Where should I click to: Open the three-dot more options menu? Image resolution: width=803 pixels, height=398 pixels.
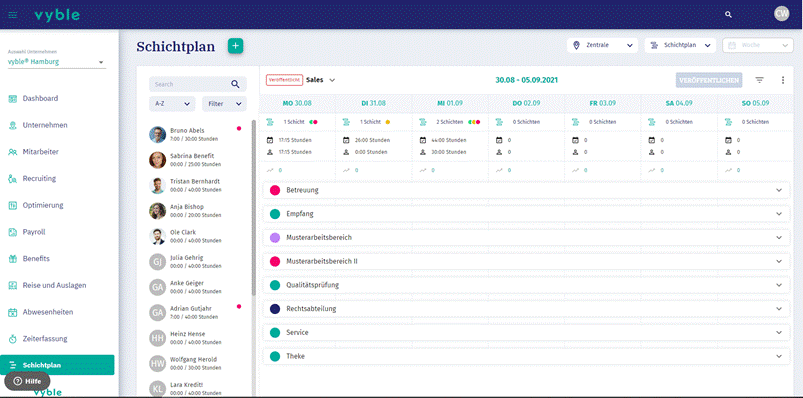[x=783, y=80]
